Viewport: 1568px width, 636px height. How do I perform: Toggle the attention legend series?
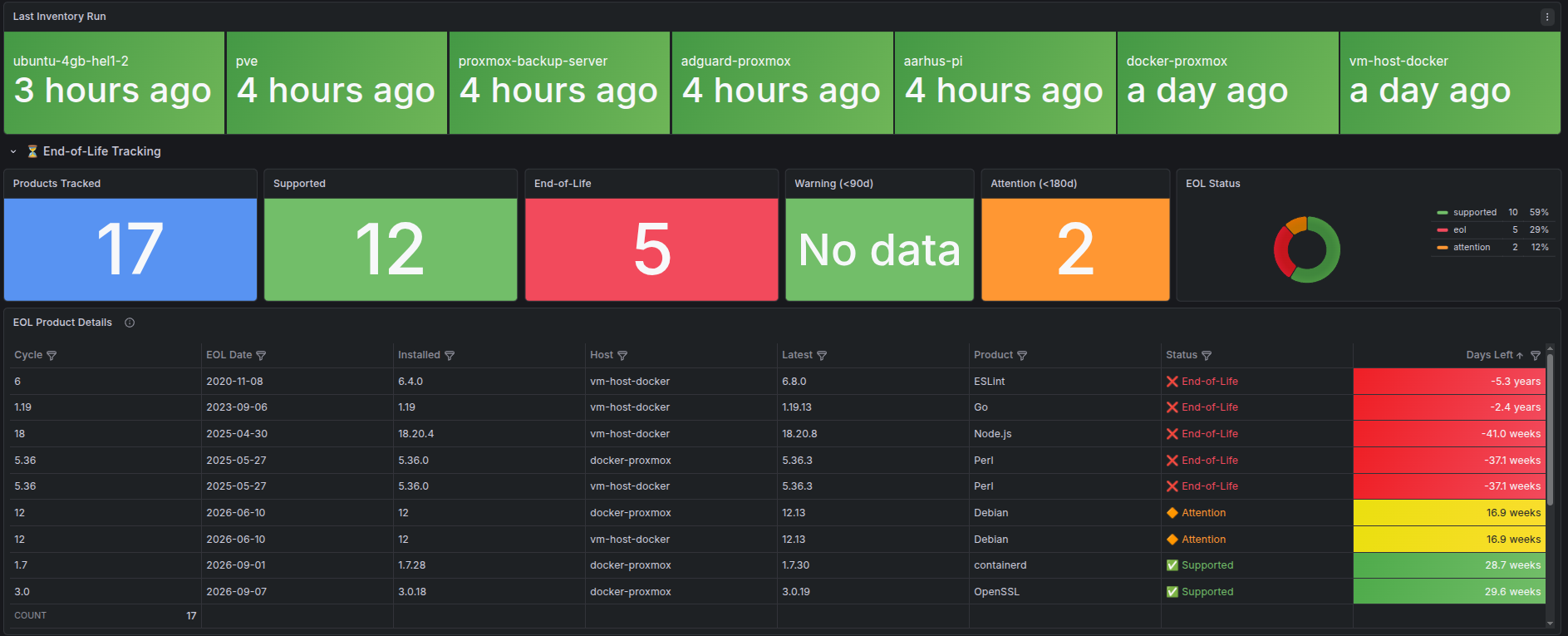pyautogui.click(x=1472, y=248)
